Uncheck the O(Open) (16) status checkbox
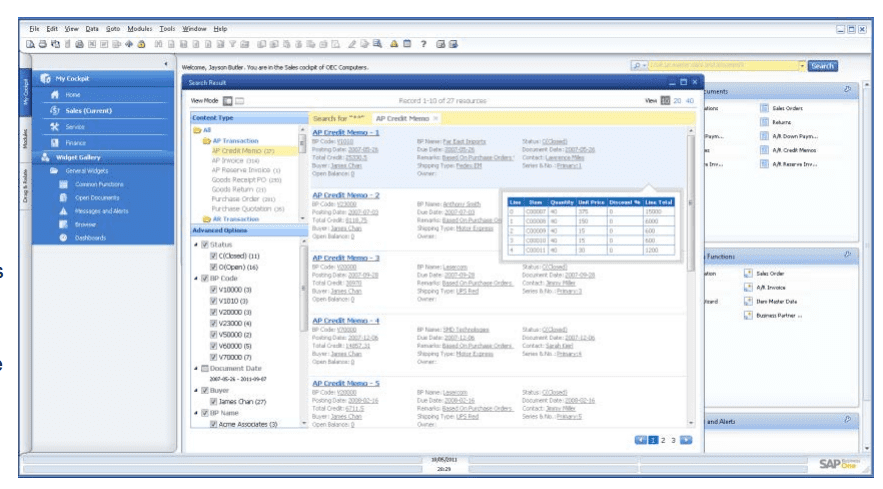This screenshot has height=489, width=883. point(213,267)
